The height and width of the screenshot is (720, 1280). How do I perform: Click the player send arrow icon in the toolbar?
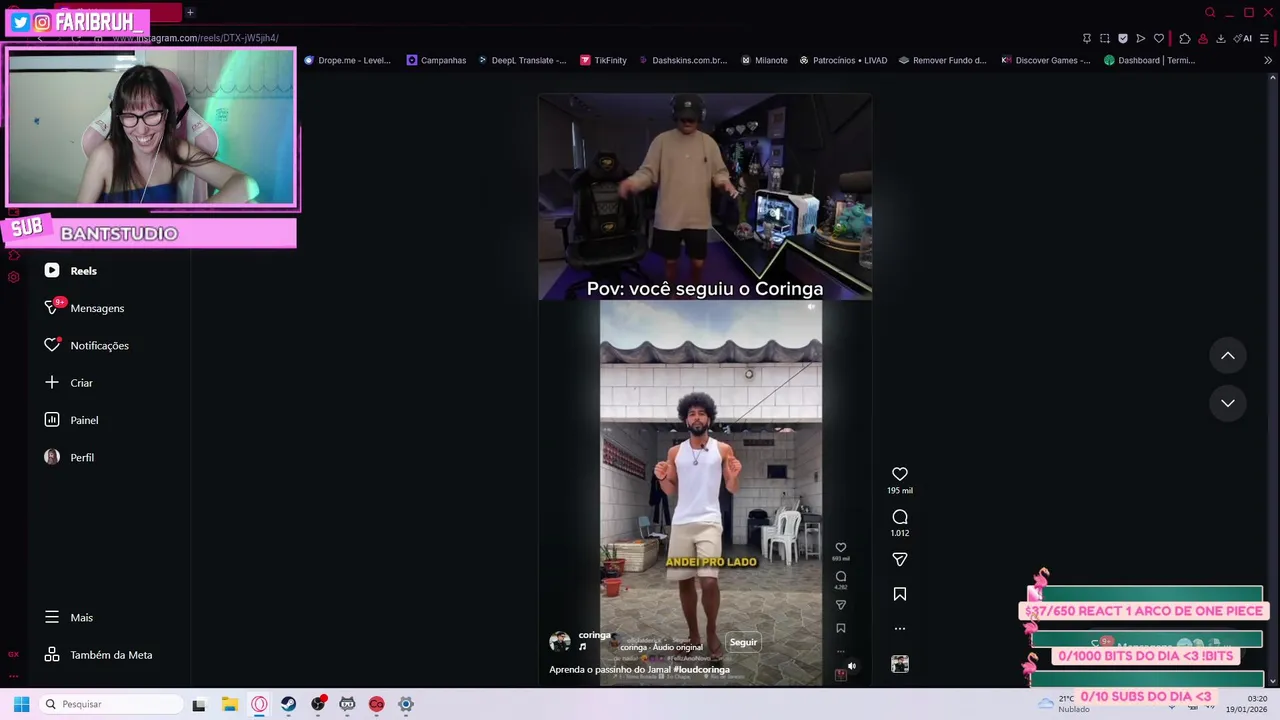1141,38
